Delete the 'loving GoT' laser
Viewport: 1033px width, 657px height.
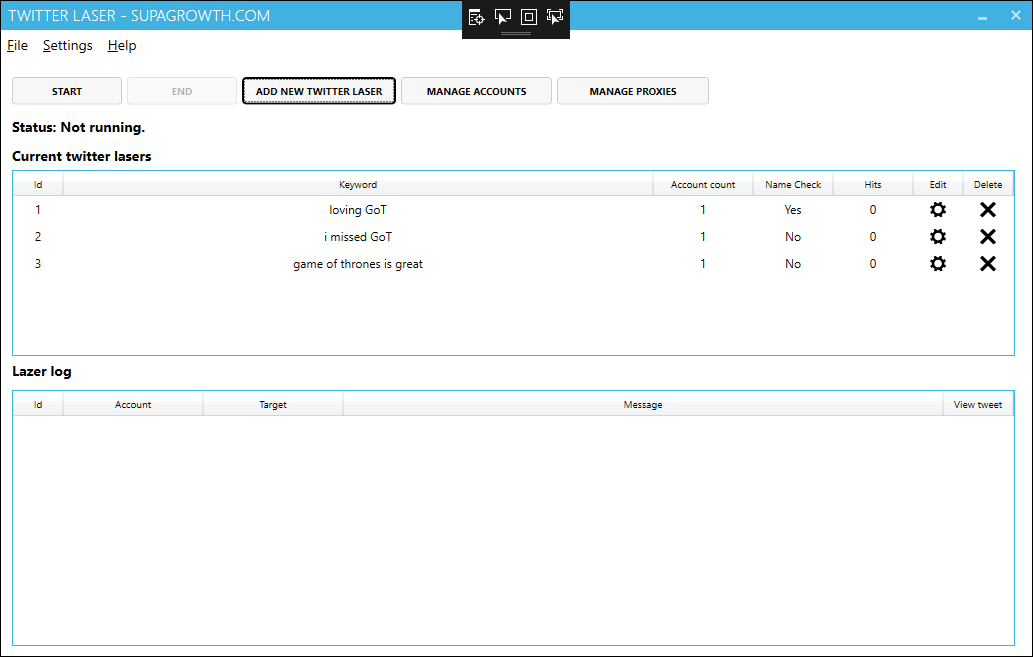click(x=988, y=210)
